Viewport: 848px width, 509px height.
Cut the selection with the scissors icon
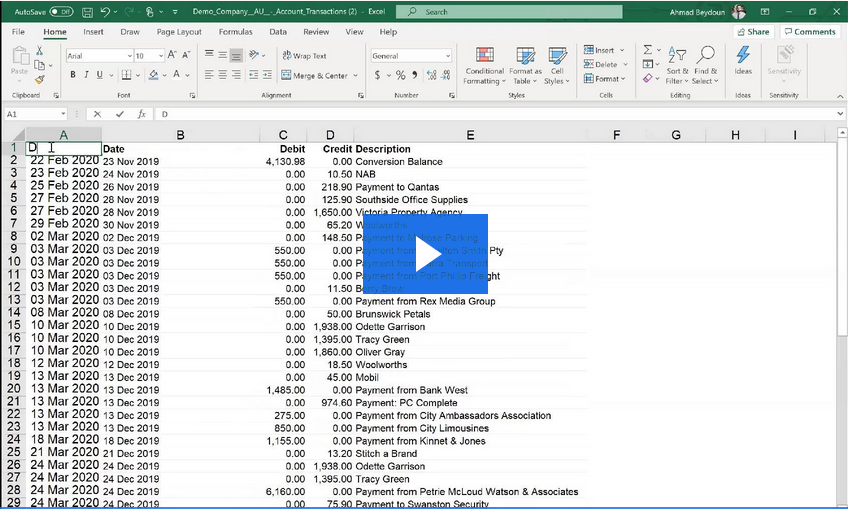(39, 51)
